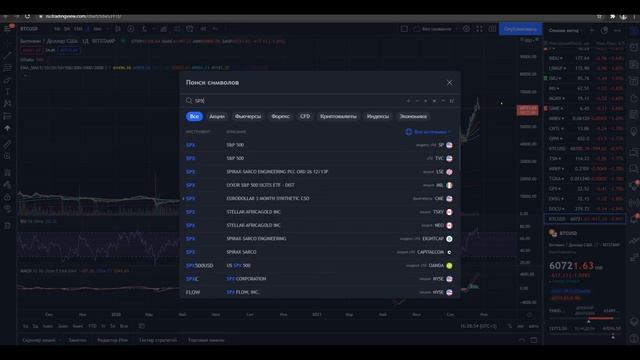Open the Редактор Pine bottom tab
Viewport: 640px width, 360px height.
[112, 340]
